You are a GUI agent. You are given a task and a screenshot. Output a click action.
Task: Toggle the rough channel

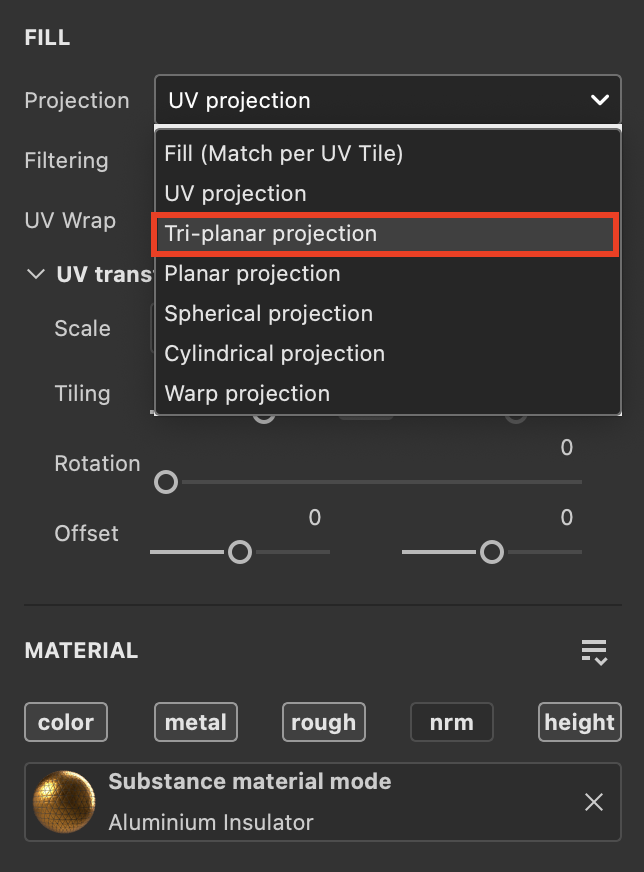click(323, 721)
